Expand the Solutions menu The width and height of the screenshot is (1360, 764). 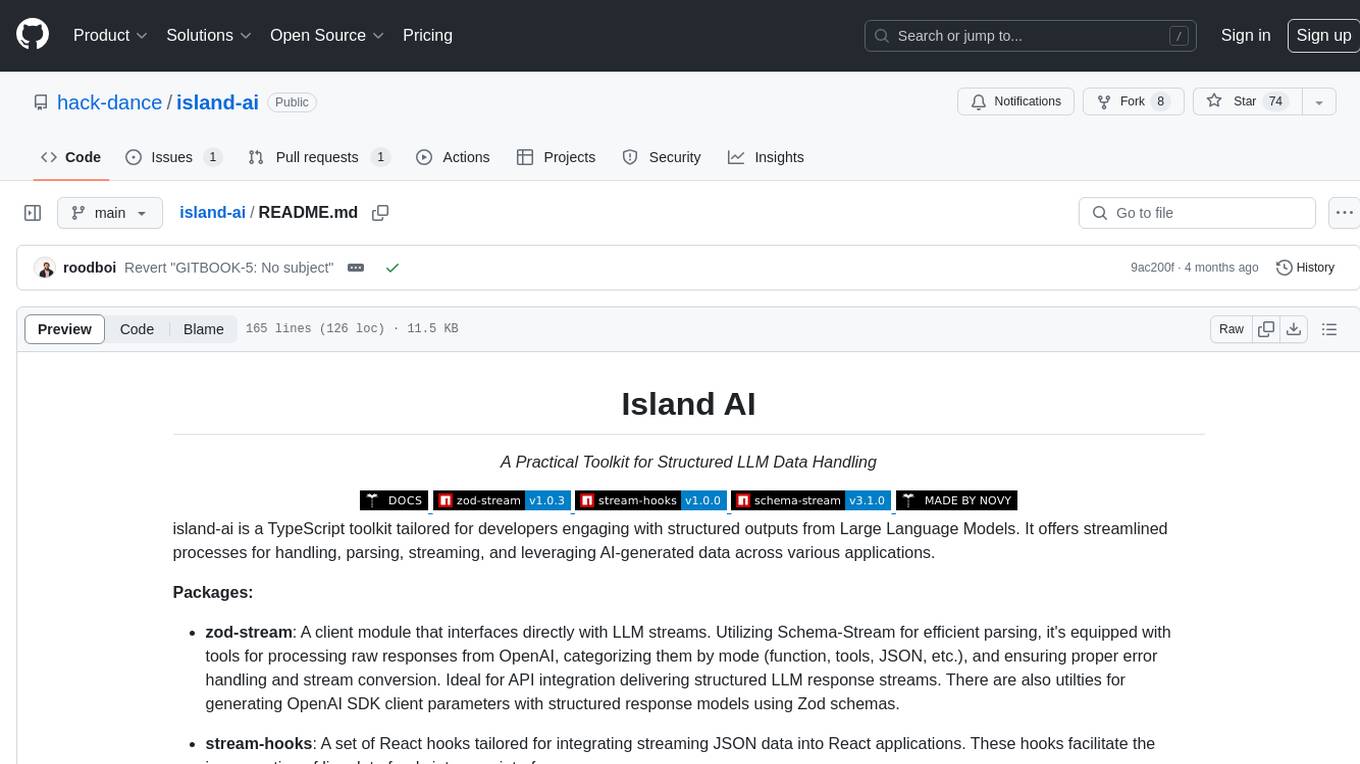pos(208,35)
